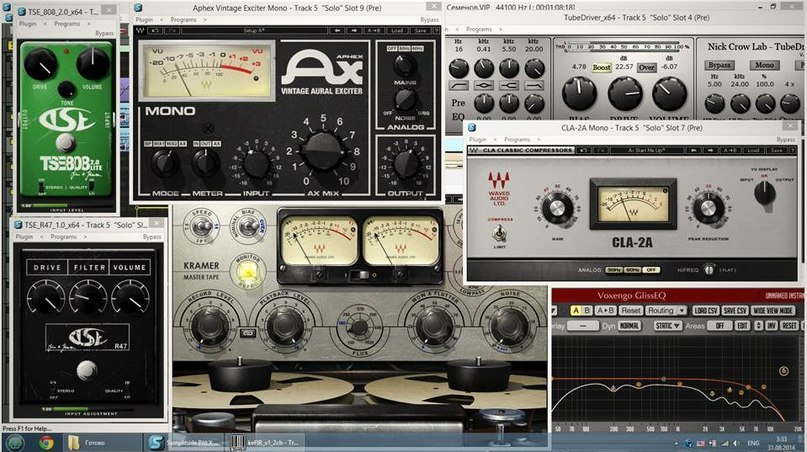Click next preset arrow in CLA-2A toolbar

point(710,150)
